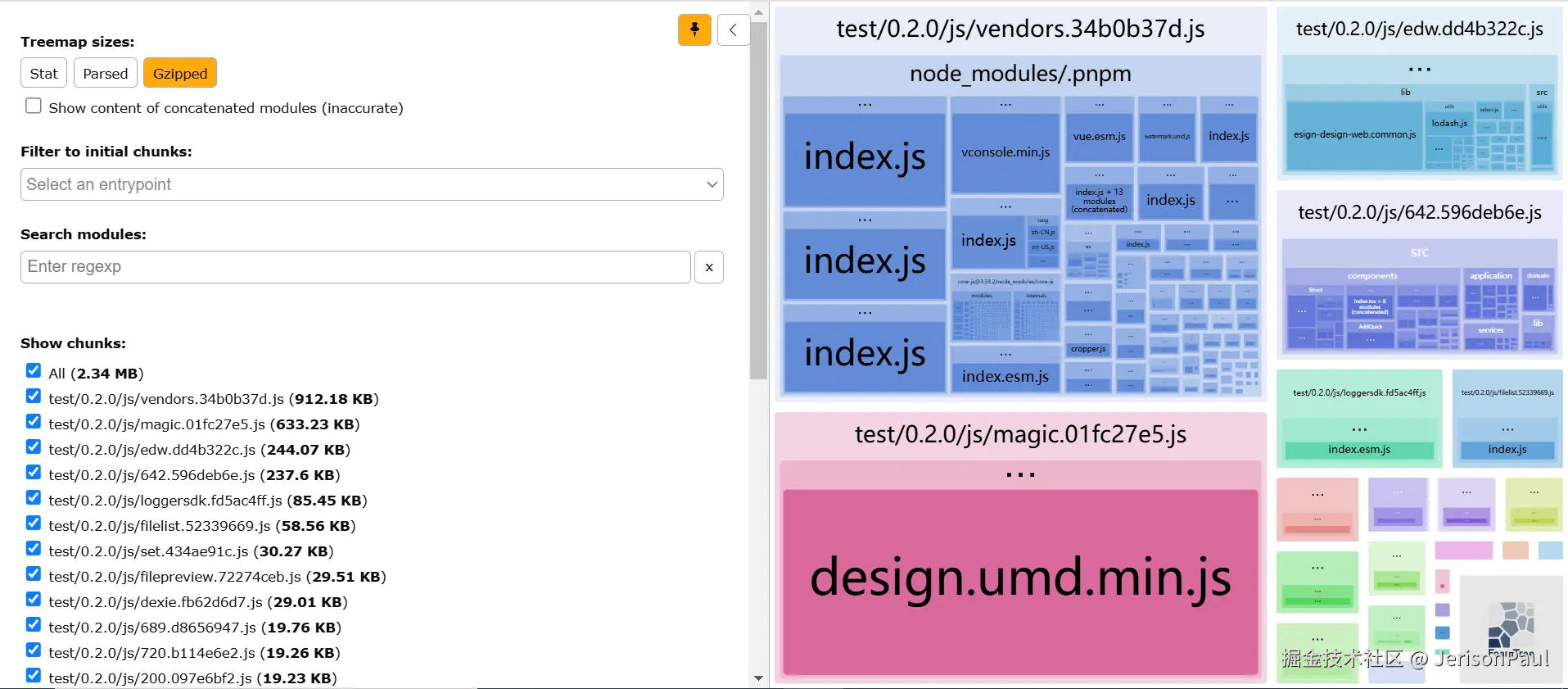Image resolution: width=1568 pixels, height=689 pixels.
Task: Click the vendors.34b0b37d.js chunk title
Action: pyautogui.click(x=1020, y=29)
